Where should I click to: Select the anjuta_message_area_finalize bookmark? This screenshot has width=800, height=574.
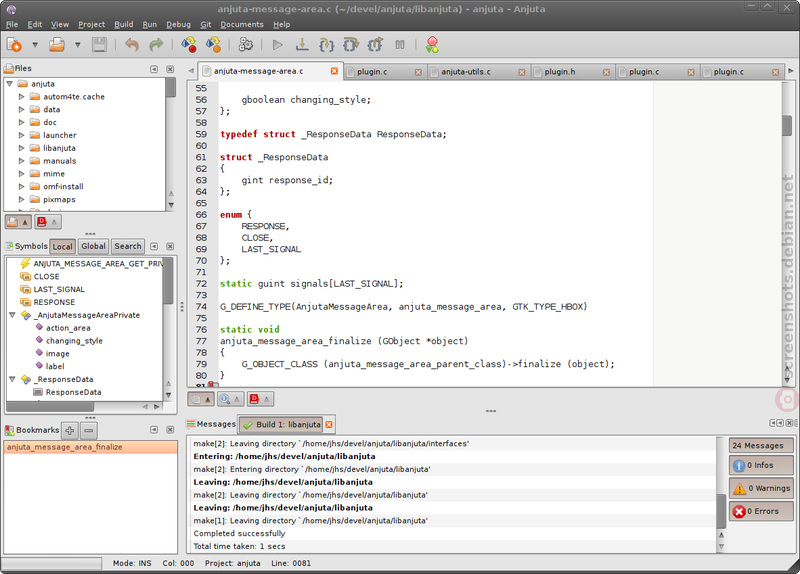click(x=91, y=447)
